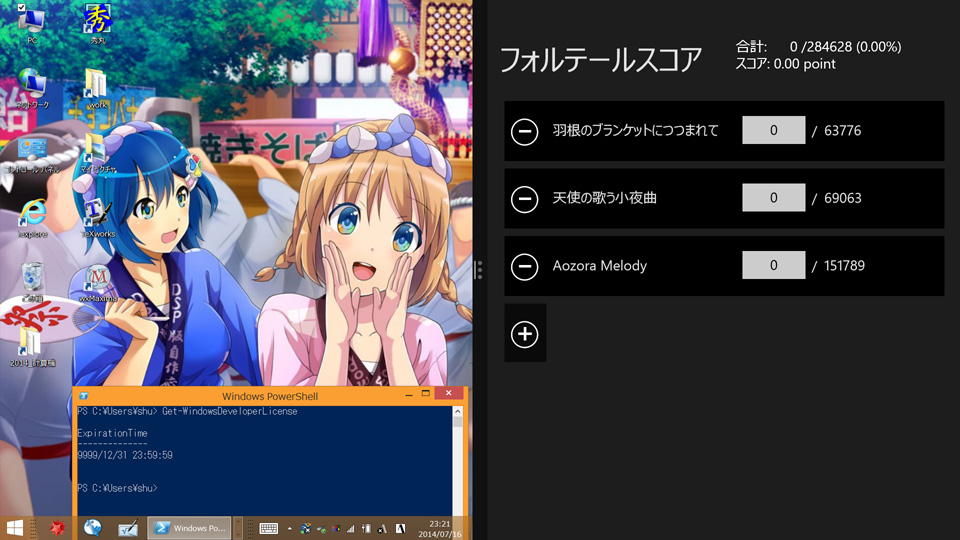960x540 pixels.
Task: Open the taskbar clock showing 23:21
Action: (x=440, y=528)
